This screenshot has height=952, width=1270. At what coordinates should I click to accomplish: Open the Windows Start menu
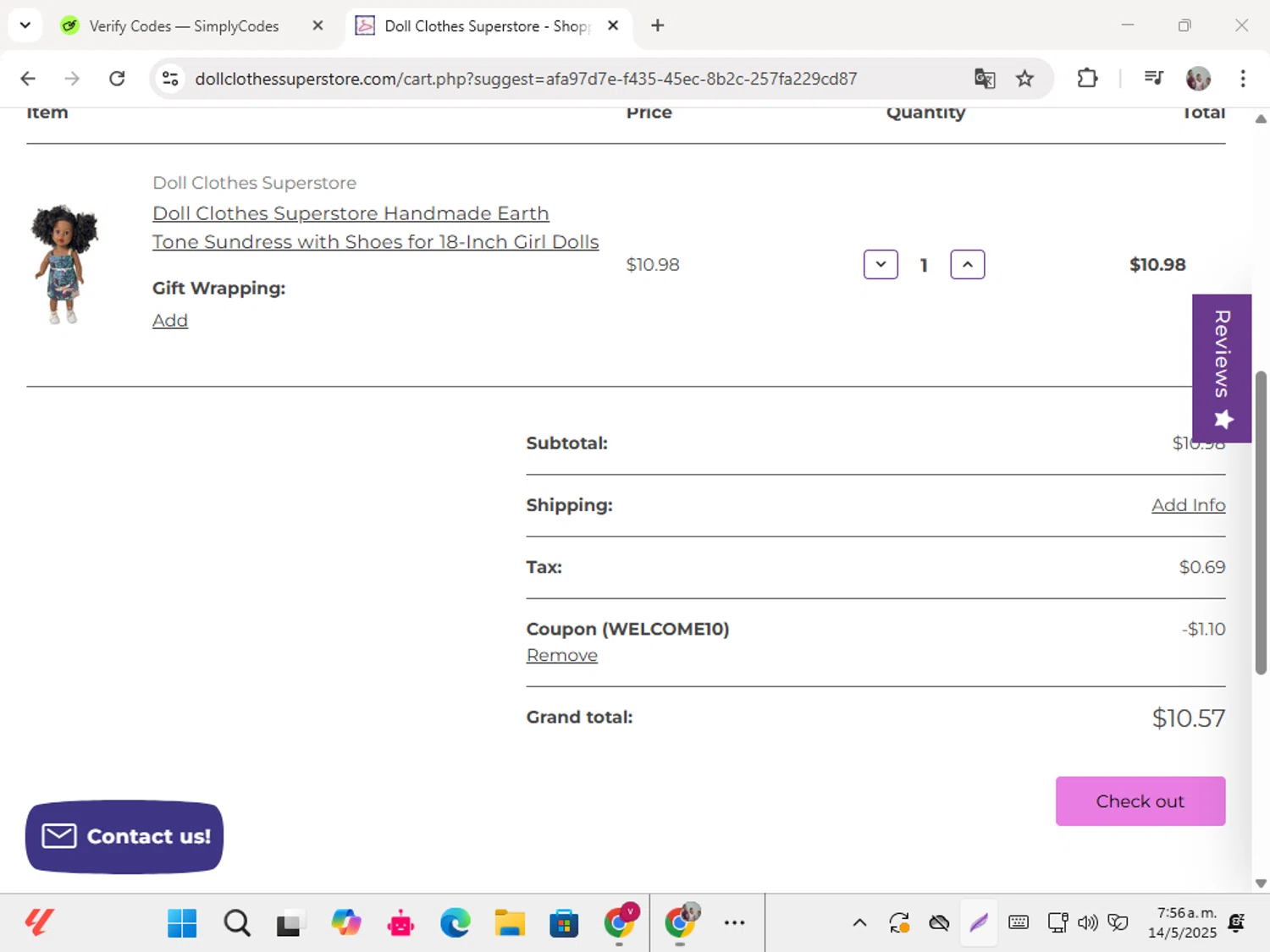[182, 923]
